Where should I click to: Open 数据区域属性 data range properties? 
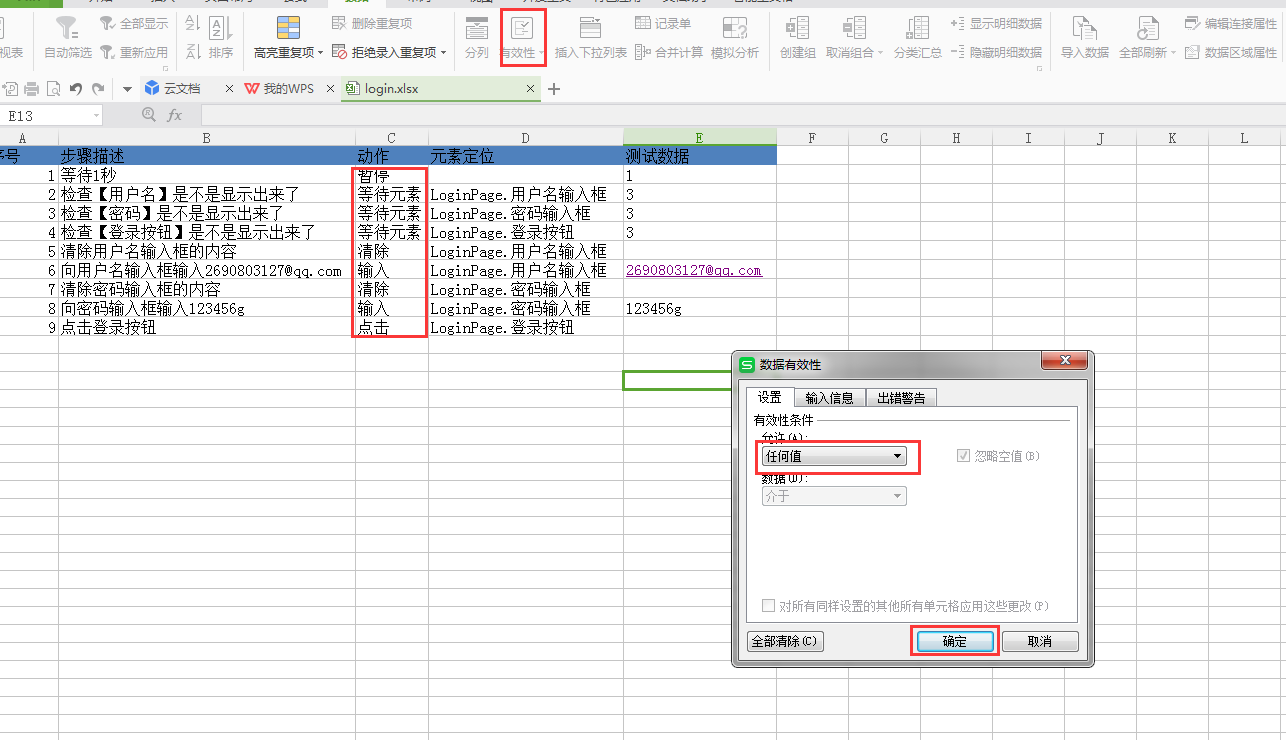pyautogui.click(x=1231, y=52)
